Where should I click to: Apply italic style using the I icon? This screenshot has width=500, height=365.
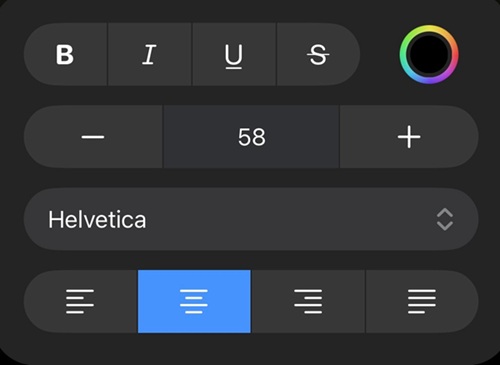click(150, 54)
